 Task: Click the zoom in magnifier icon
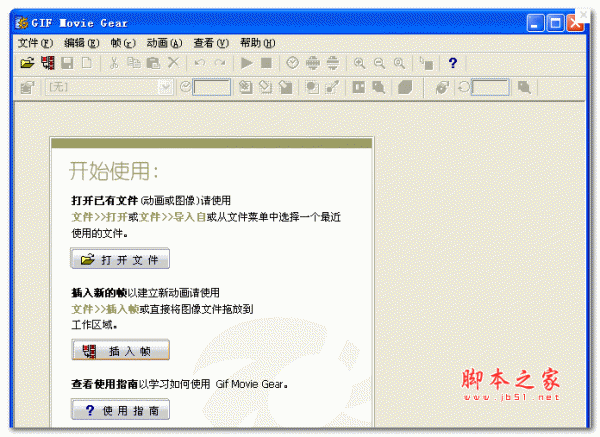click(359, 63)
